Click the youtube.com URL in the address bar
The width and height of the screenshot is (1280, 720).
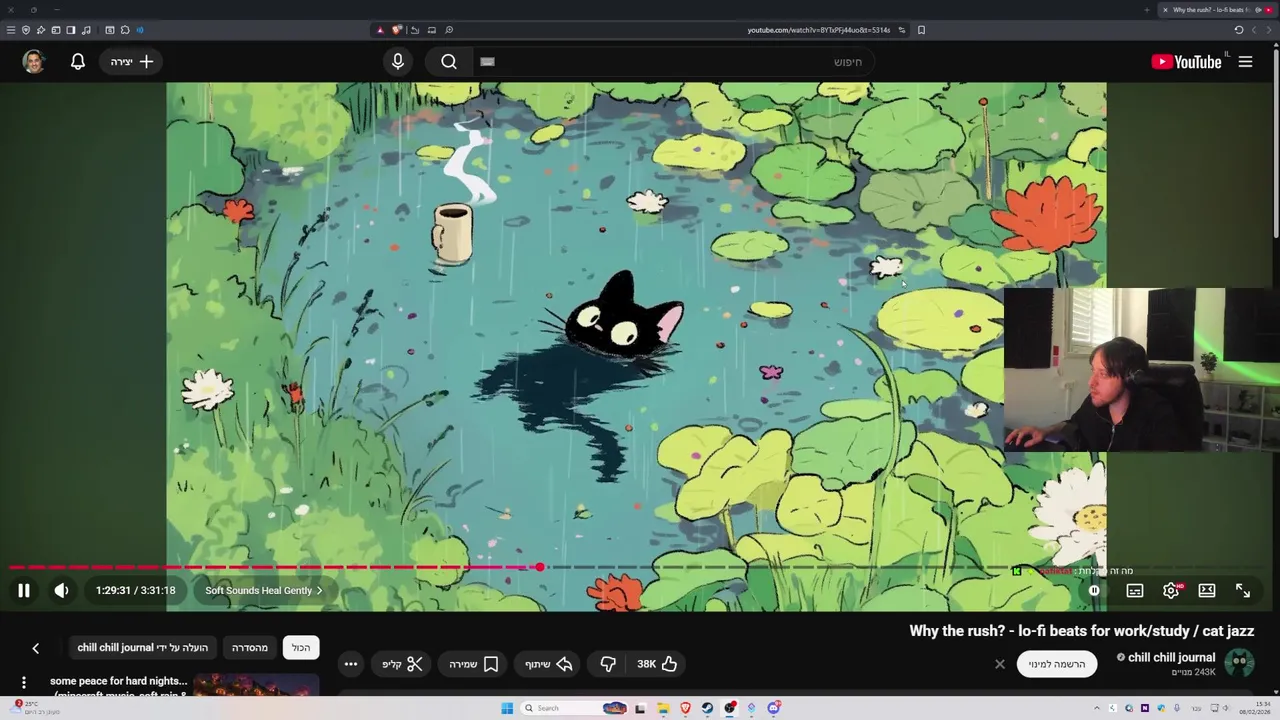818,30
